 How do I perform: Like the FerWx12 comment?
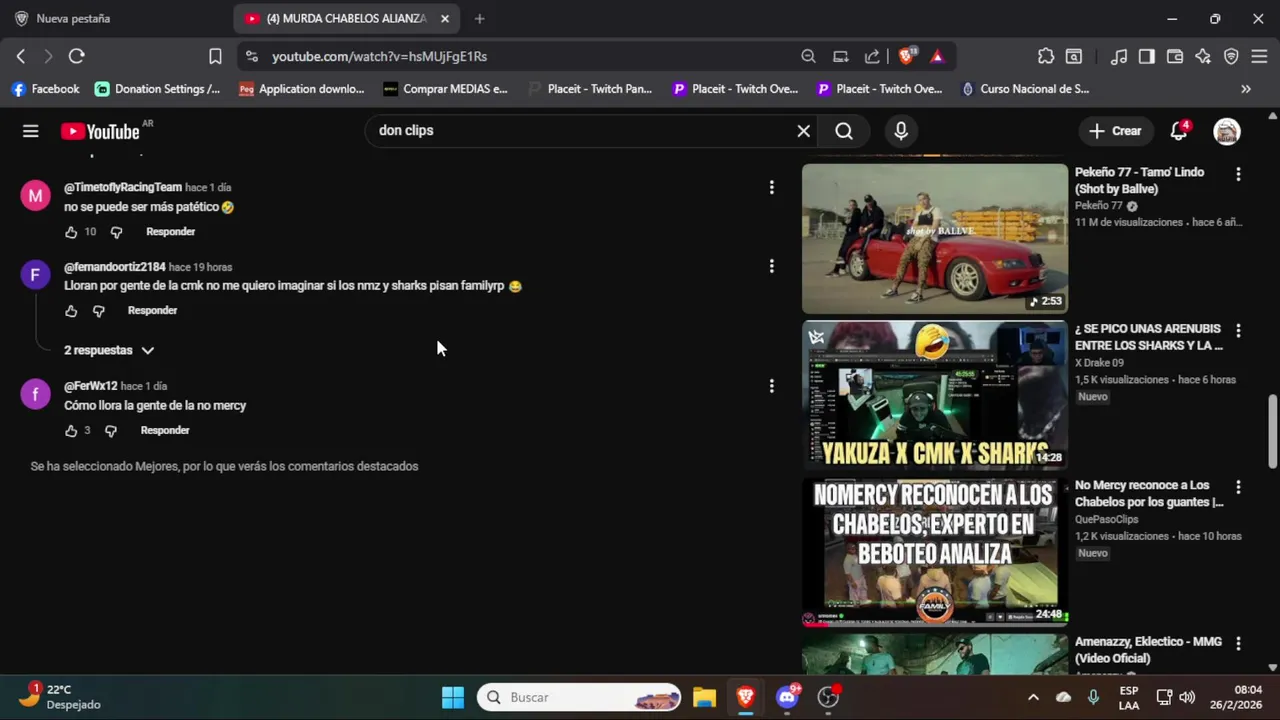[x=71, y=431]
